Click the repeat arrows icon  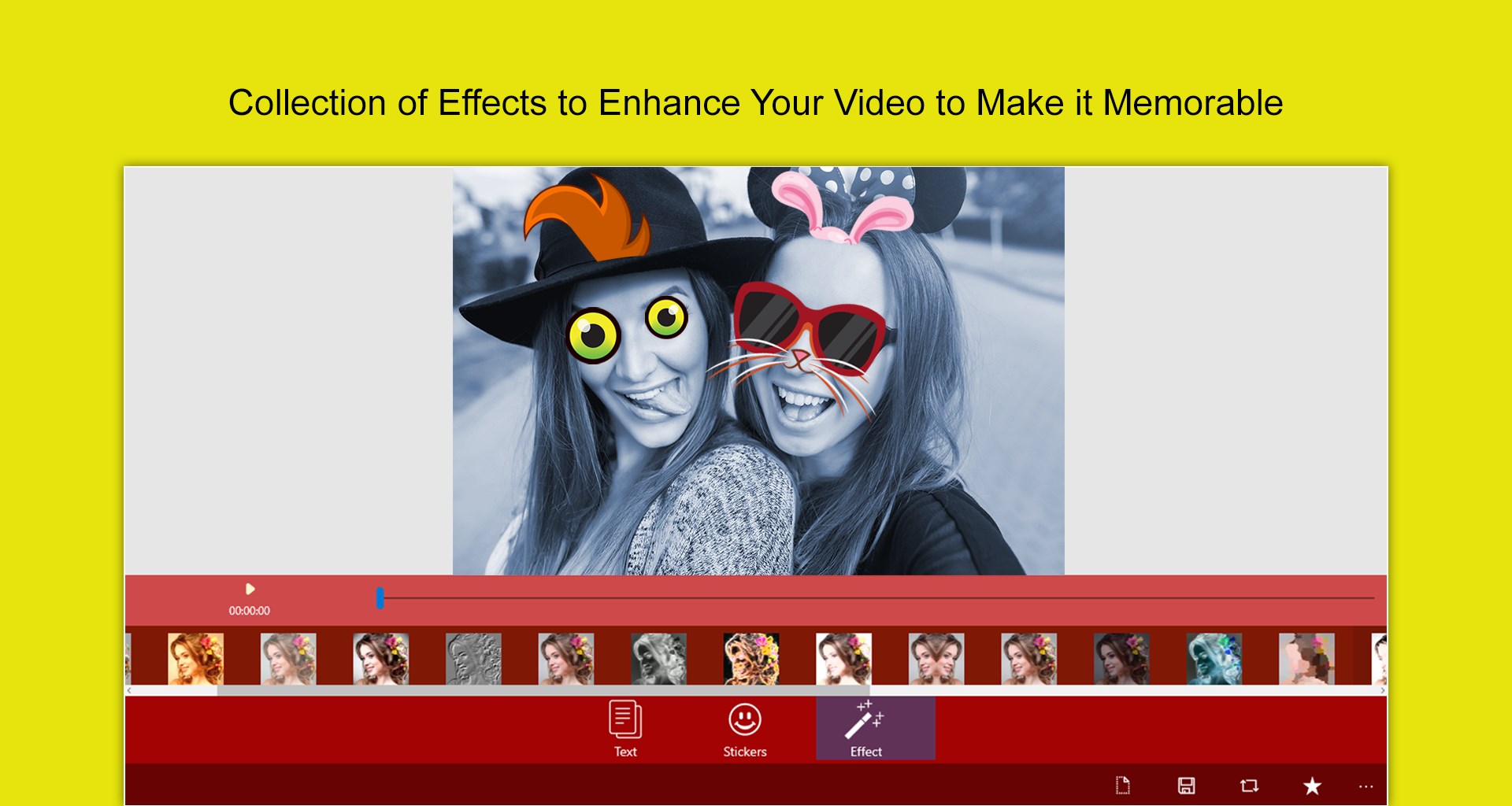tap(1249, 786)
